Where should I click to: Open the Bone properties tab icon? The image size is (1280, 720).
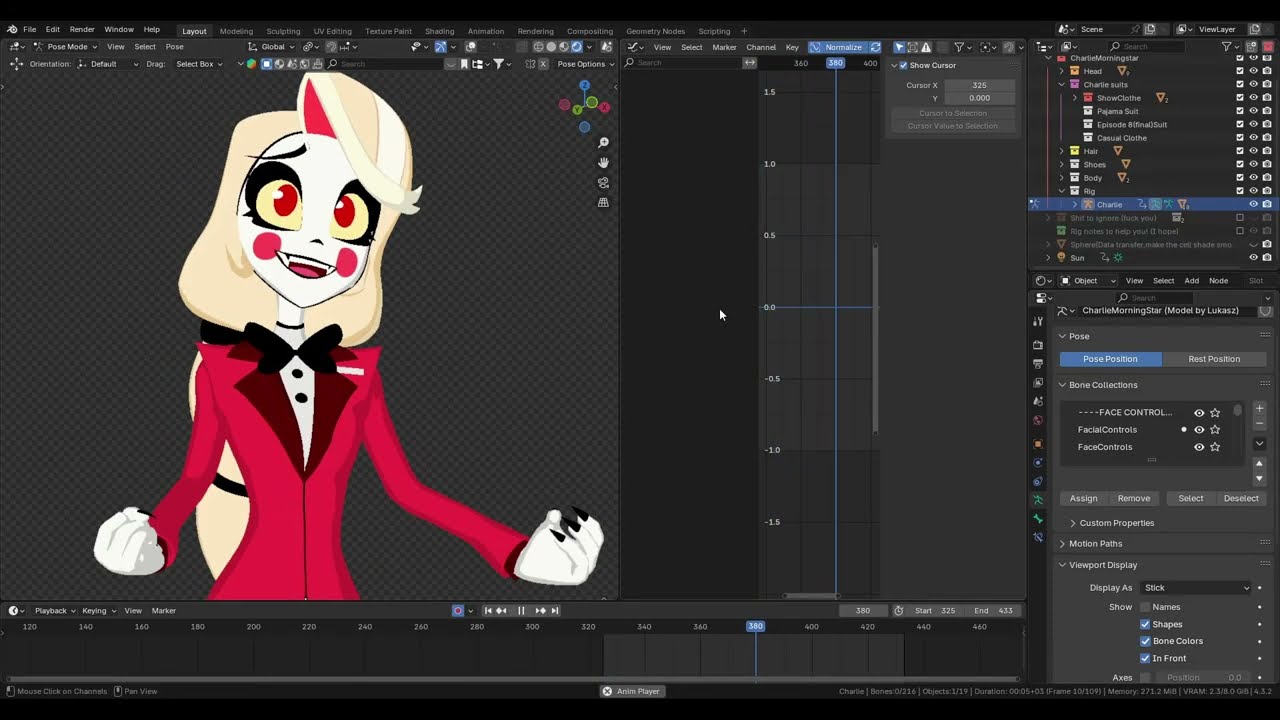tap(1038, 519)
